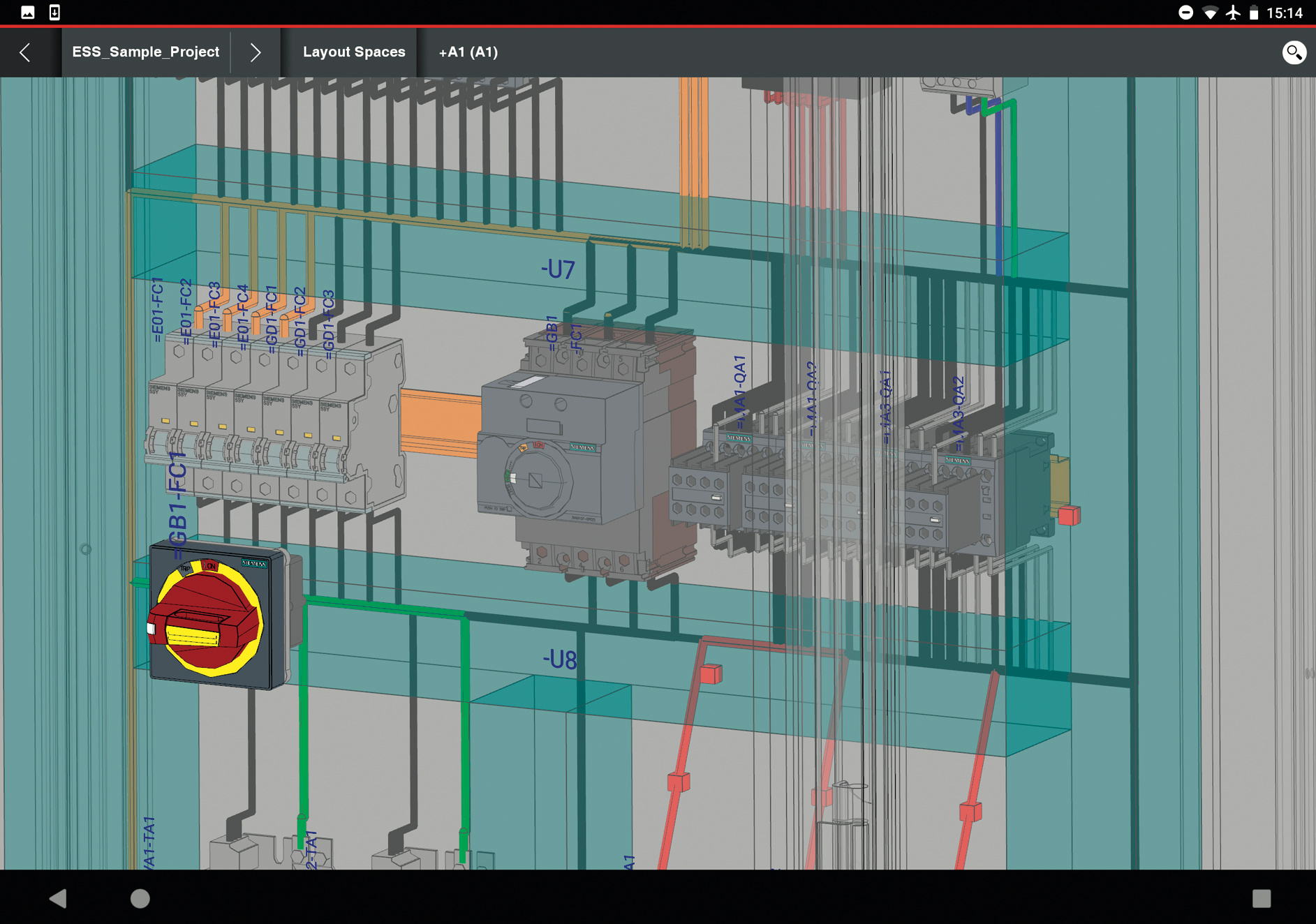Image resolution: width=1316 pixels, height=924 pixels.
Task: Click the -U8 wire duct label
Action: 560,660
